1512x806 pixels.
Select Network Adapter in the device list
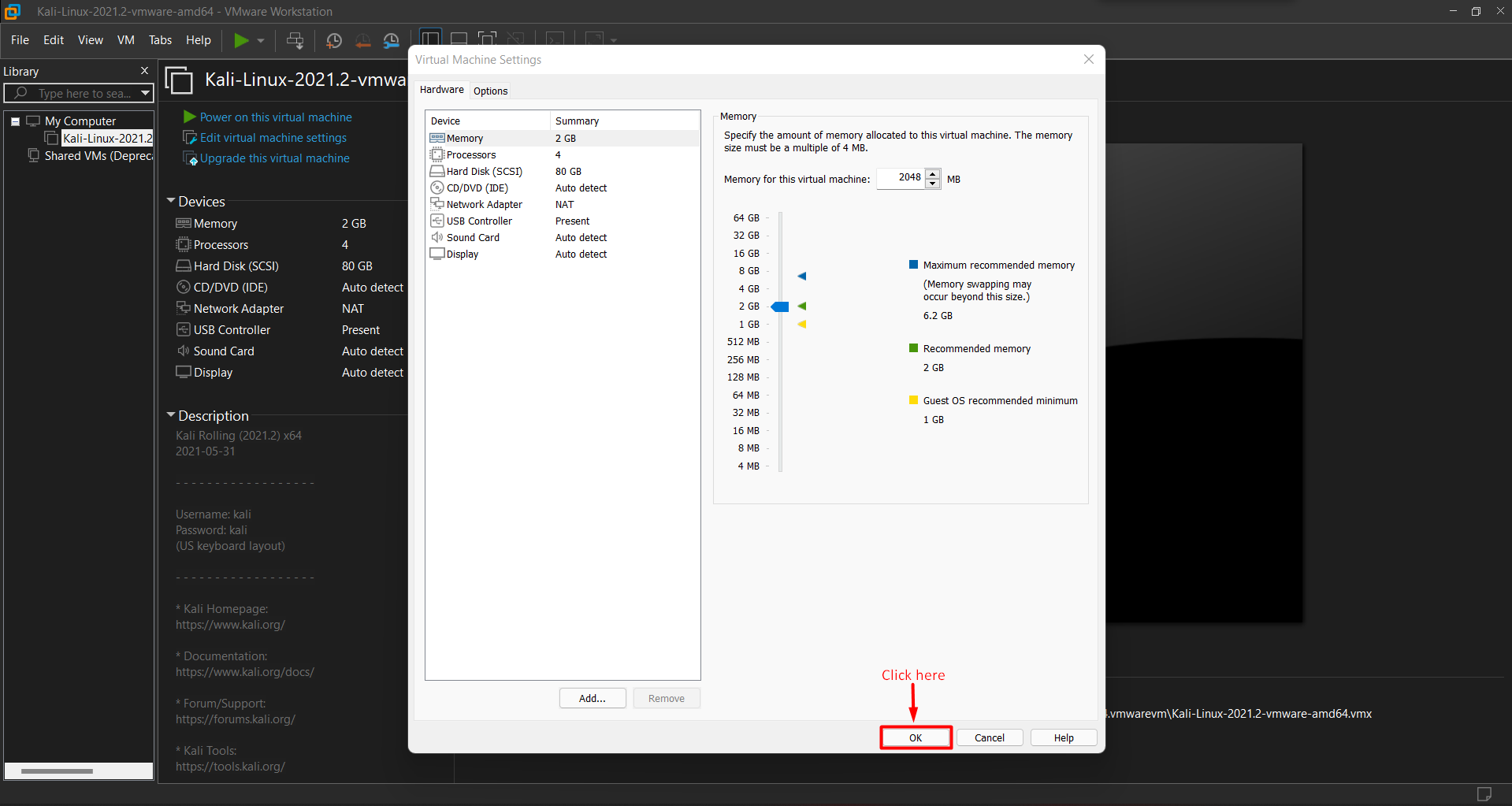(484, 205)
